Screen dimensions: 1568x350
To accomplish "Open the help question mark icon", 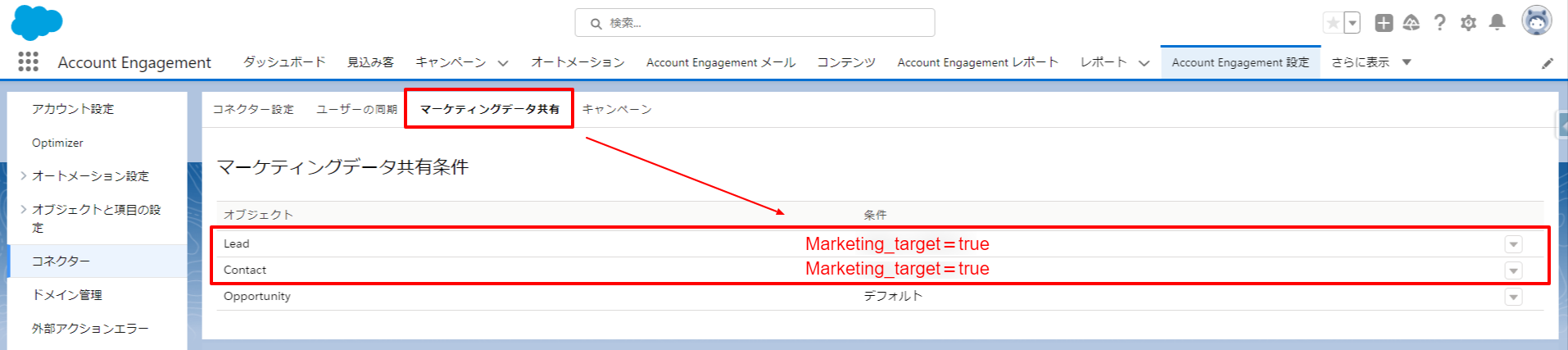I will coord(1439,23).
